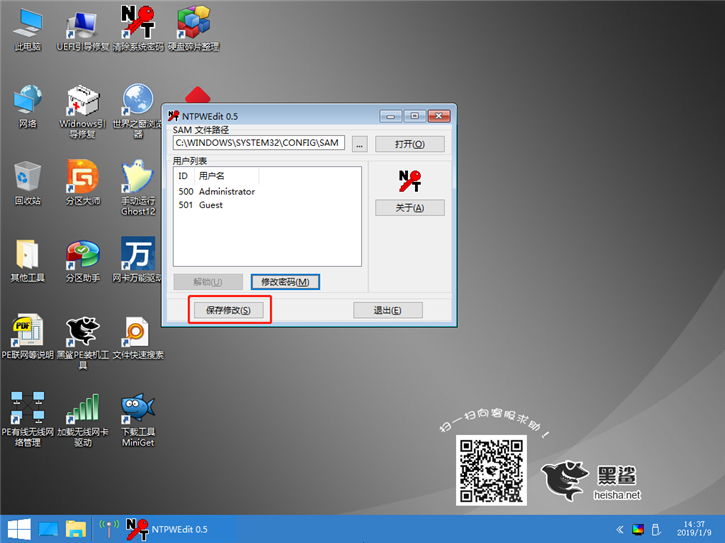Click the '...' browse button for SAM path
Screen dimensions: 725x543
359,144
